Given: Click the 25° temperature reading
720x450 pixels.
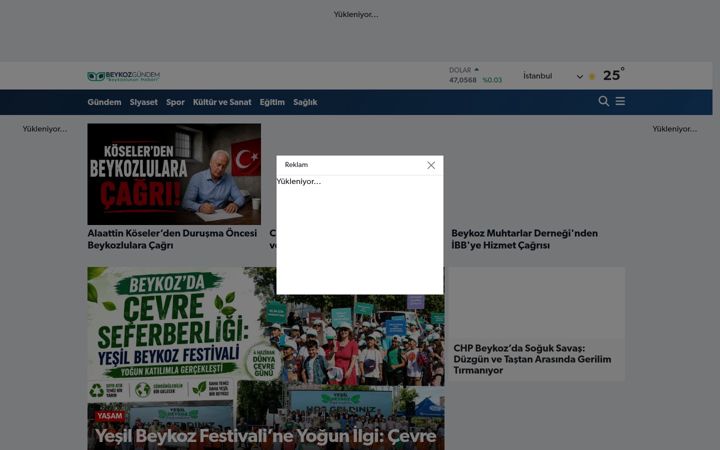Looking at the screenshot, I should [613, 75].
